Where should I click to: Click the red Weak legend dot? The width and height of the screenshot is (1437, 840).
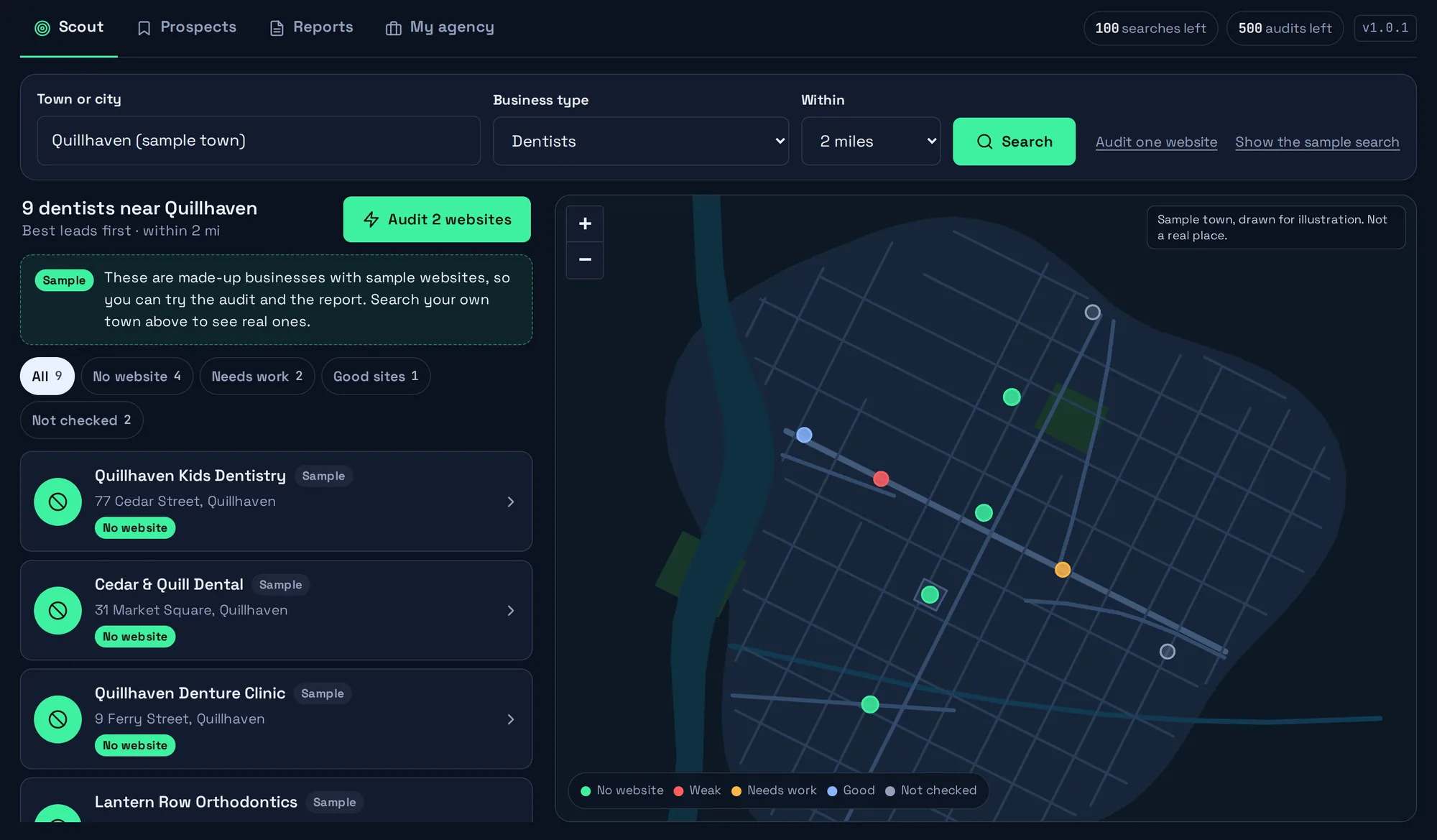(678, 791)
